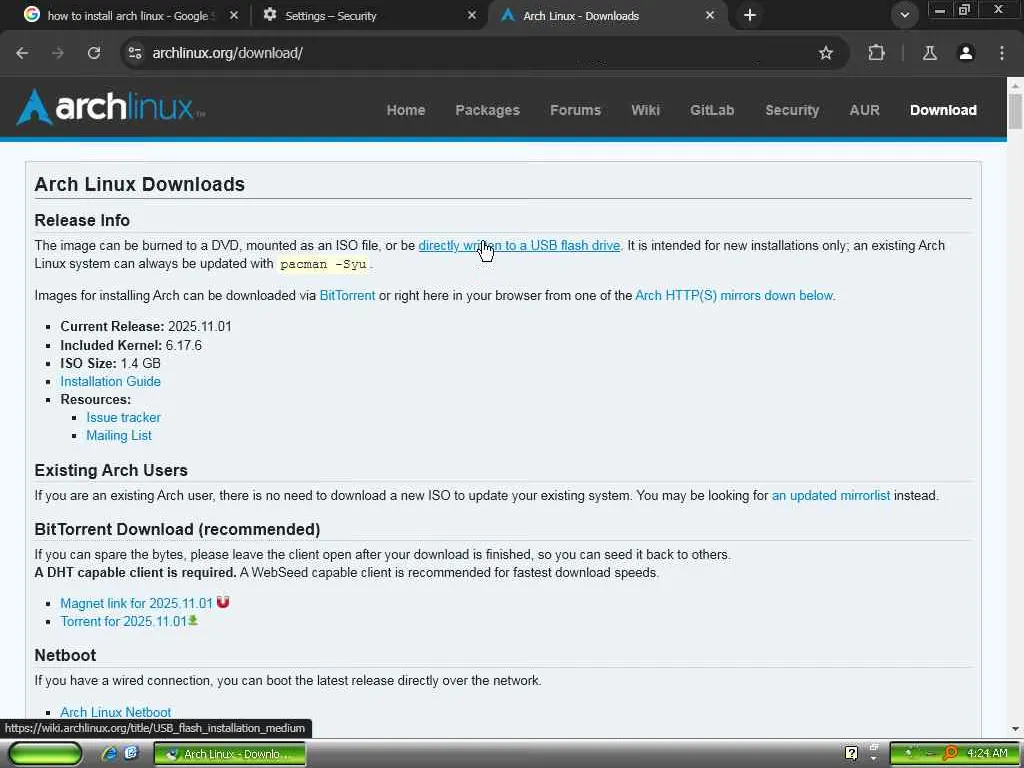This screenshot has height=768, width=1024.
Task: Select Arch Linux taskbar window button
Action: point(230,754)
